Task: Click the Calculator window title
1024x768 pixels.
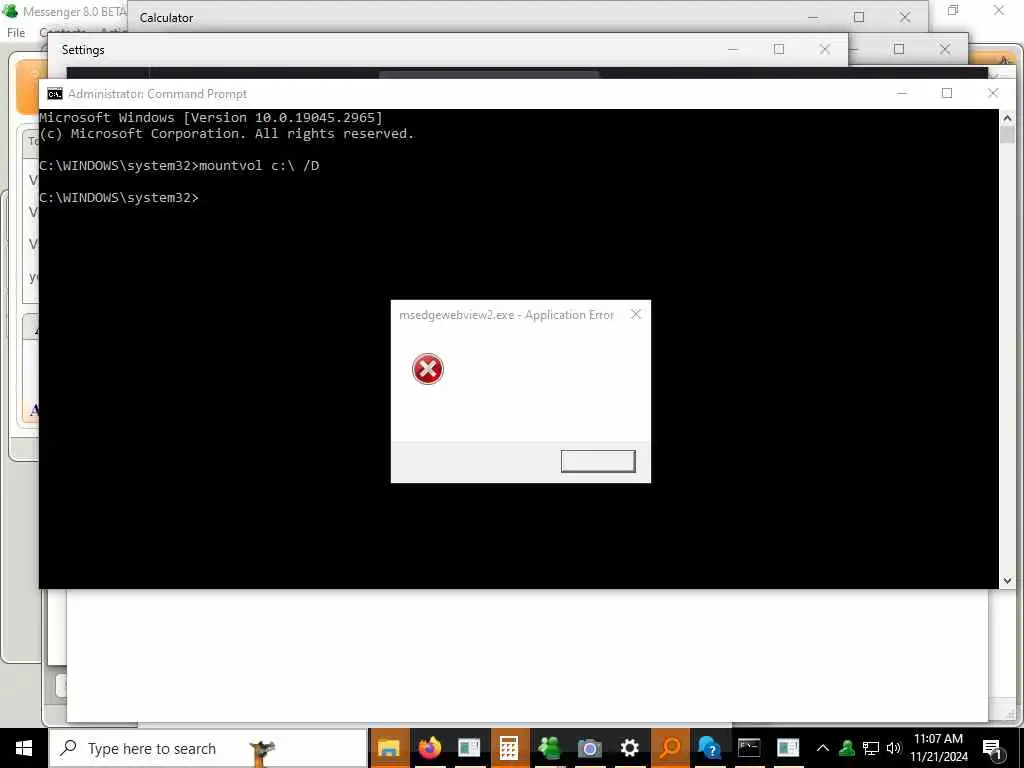Action: tap(167, 18)
